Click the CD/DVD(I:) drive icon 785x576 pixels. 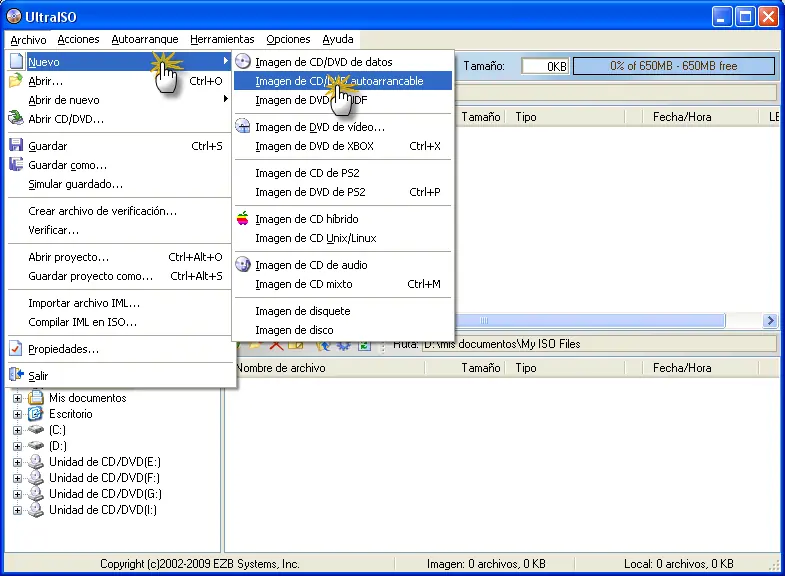click(36, 509)
